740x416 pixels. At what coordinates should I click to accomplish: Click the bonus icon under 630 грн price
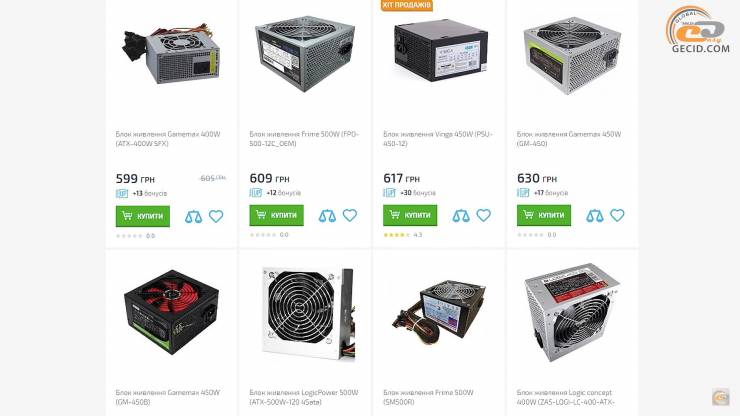pyautogui.click(x=523, y=193)
